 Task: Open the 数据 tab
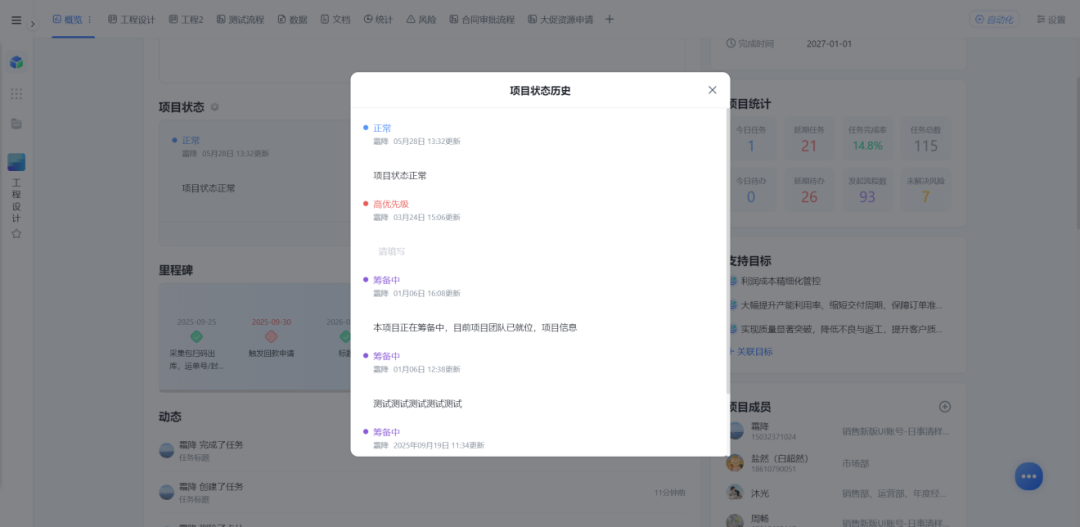click(x=293, y=19)
